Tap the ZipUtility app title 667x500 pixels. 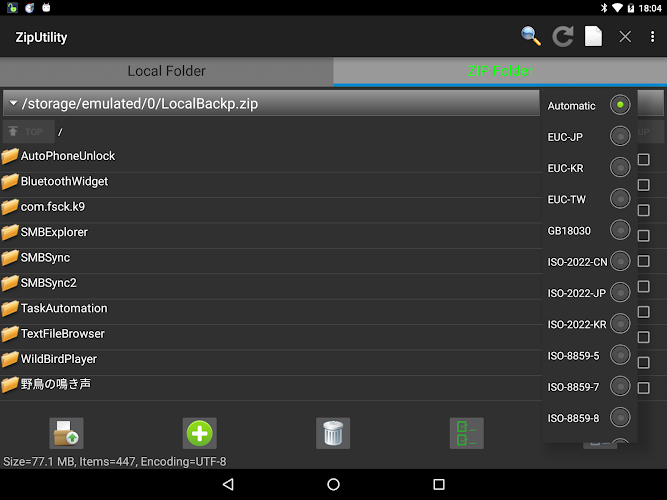tap(41, 37)
